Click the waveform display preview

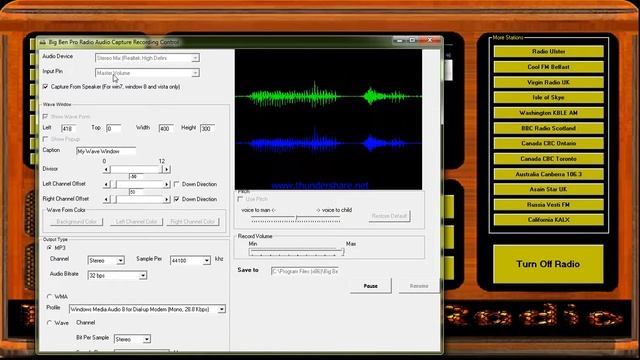pyautogui.click(x=329, y=120)
